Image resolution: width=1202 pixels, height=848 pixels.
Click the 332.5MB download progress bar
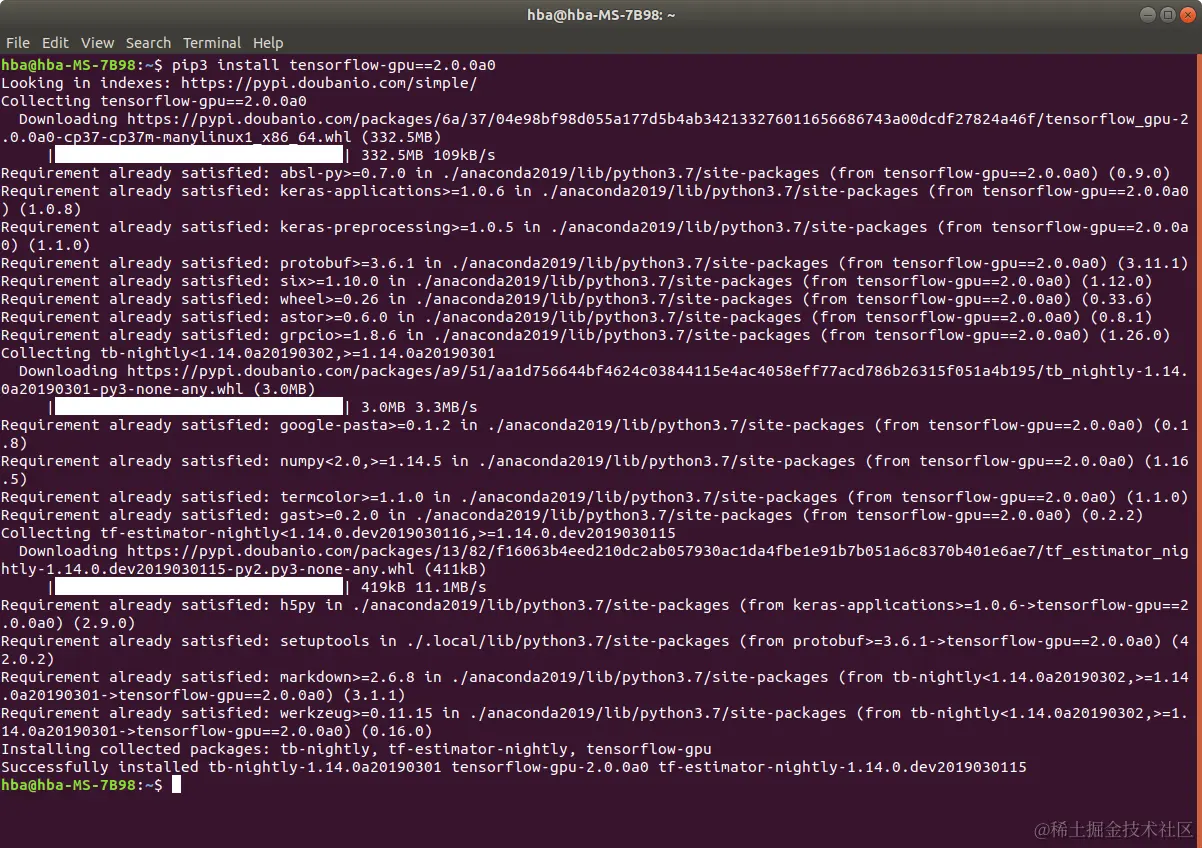click(x=198, y=155)
